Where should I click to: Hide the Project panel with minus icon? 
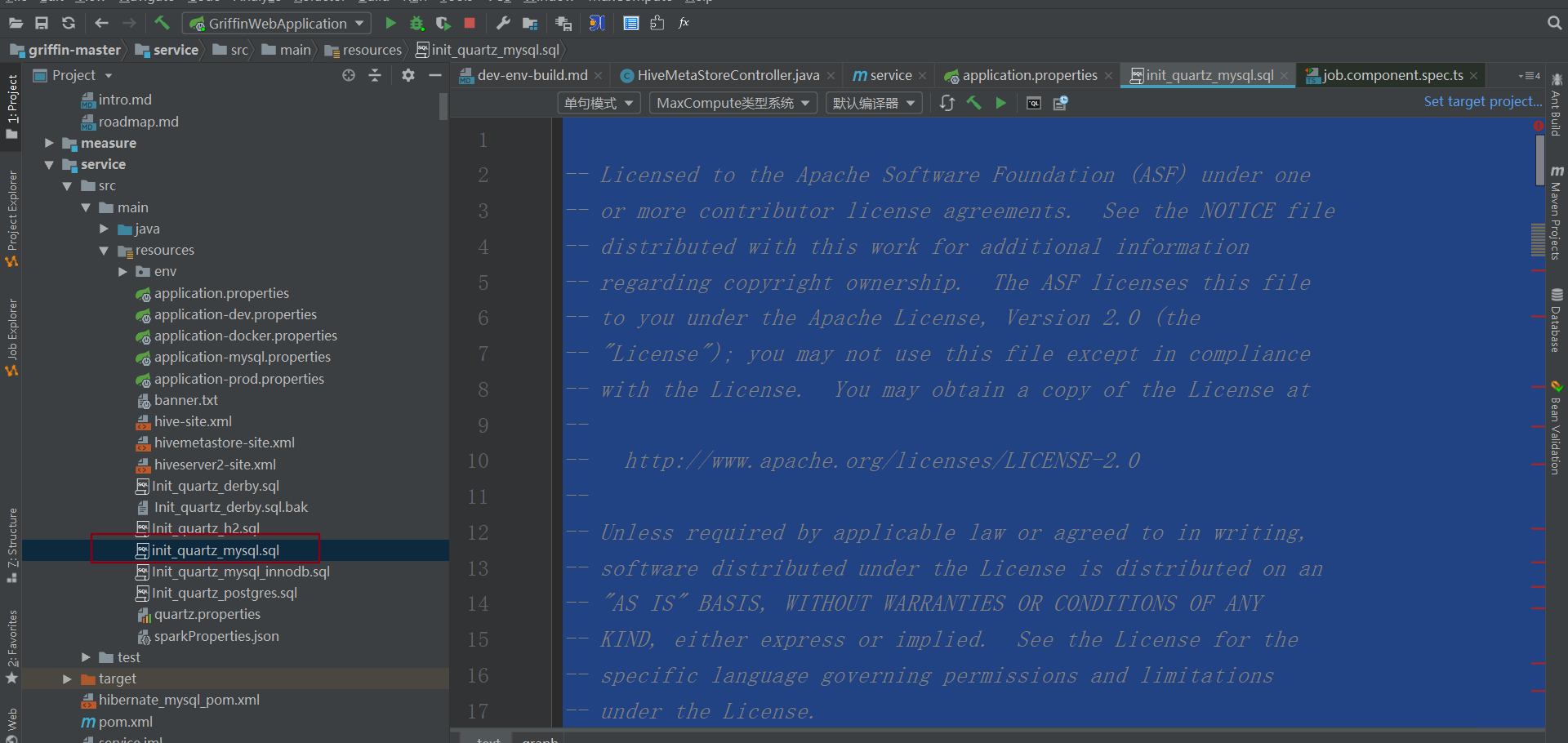435,75
